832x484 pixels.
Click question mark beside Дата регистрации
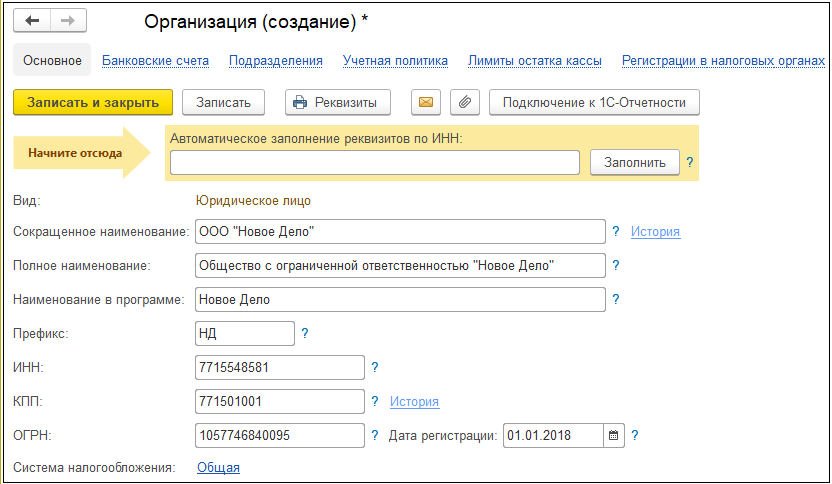pyautogui.click(x=635, y=436)
